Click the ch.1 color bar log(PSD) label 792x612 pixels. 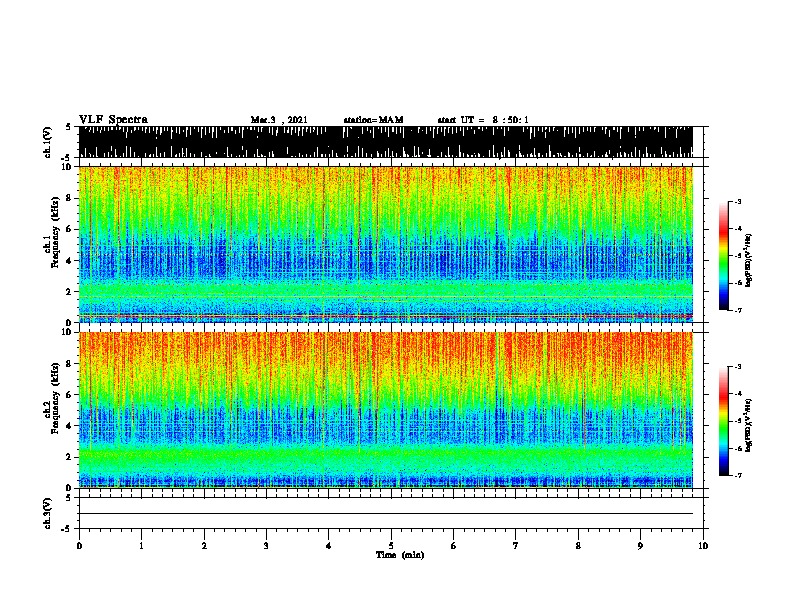(749, 260)
